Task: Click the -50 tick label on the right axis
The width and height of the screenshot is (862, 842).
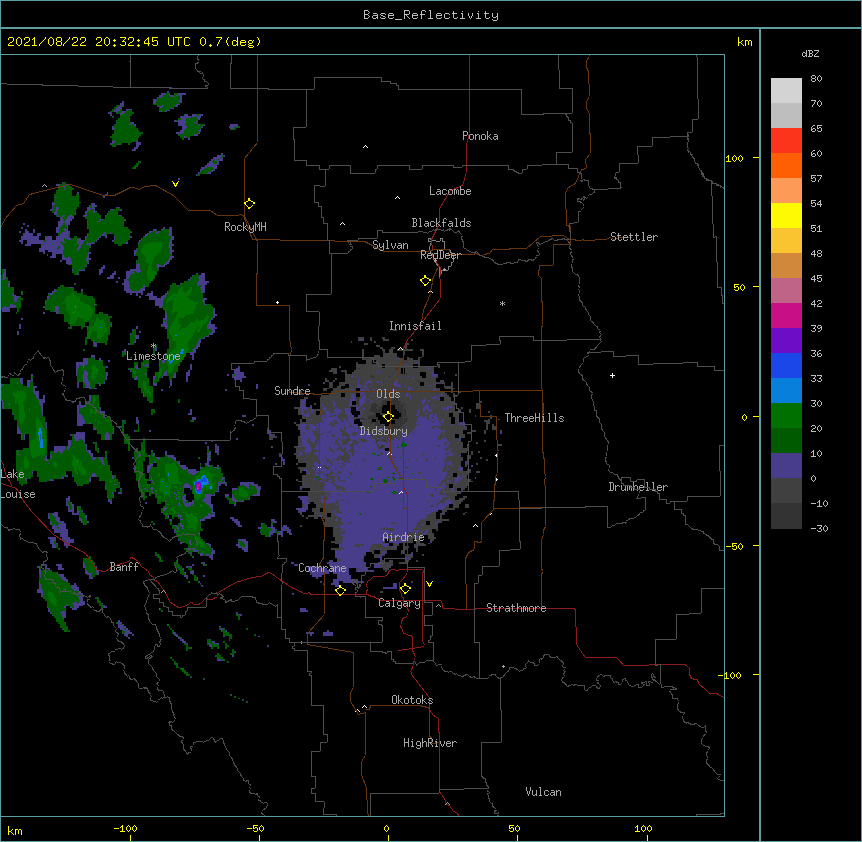Action: (734, 546)
